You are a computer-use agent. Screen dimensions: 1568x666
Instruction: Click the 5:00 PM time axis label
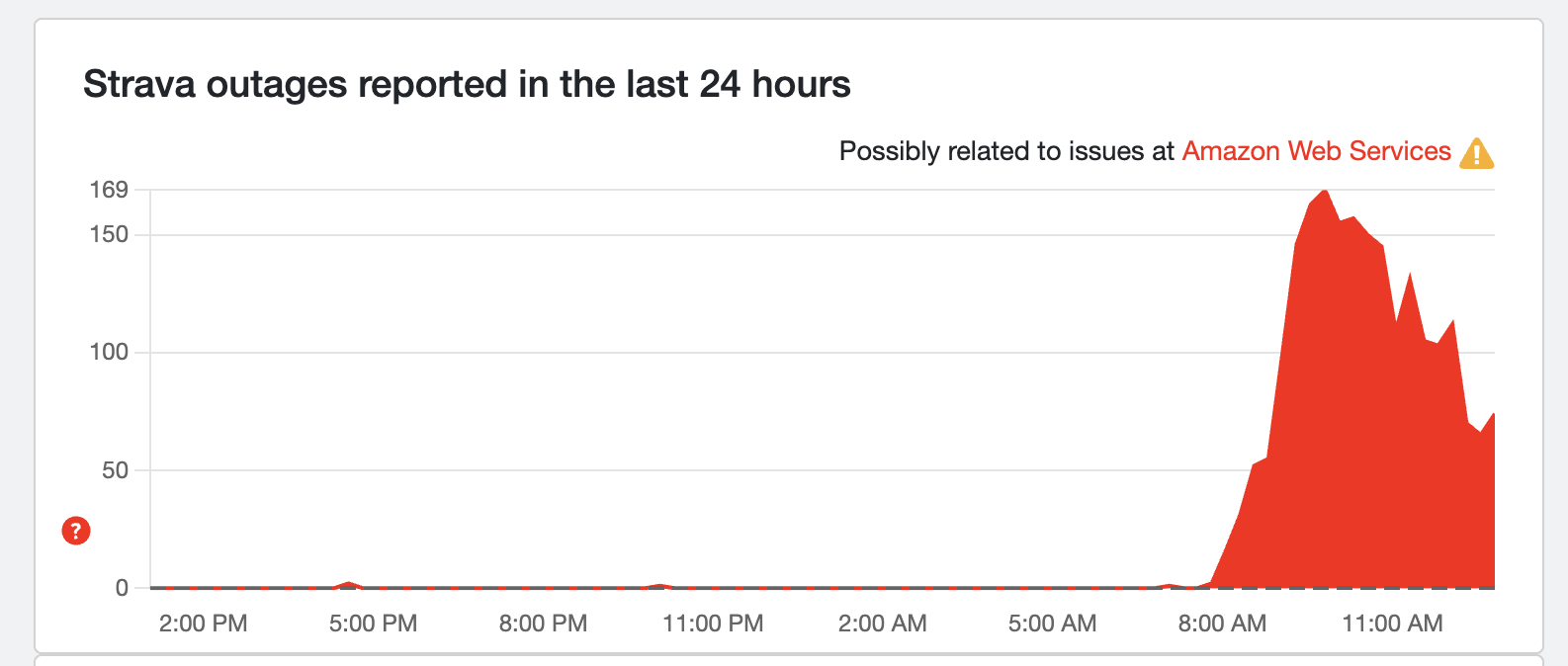click(x=373, y=624)
